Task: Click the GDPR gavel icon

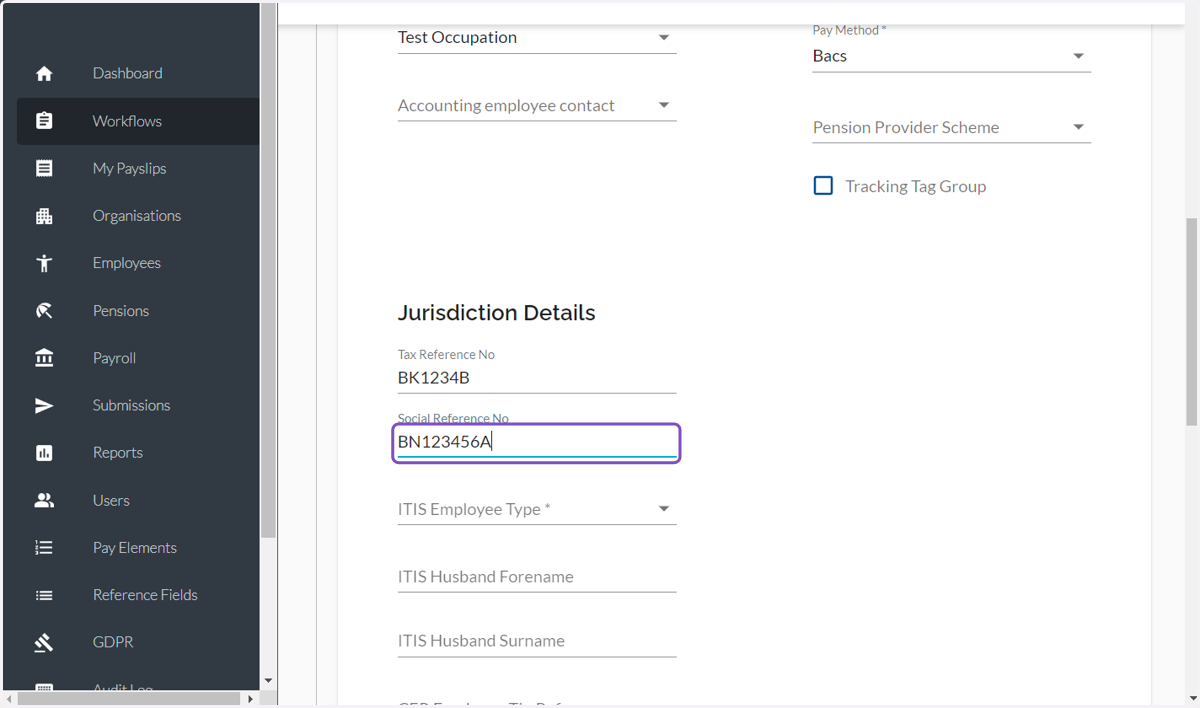Action: tap(44, 642)
